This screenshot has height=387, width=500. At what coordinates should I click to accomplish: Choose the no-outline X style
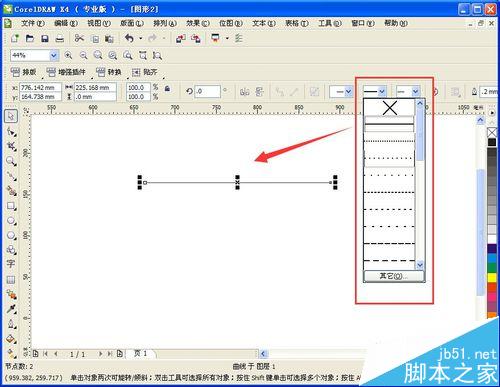coord(389,108)
